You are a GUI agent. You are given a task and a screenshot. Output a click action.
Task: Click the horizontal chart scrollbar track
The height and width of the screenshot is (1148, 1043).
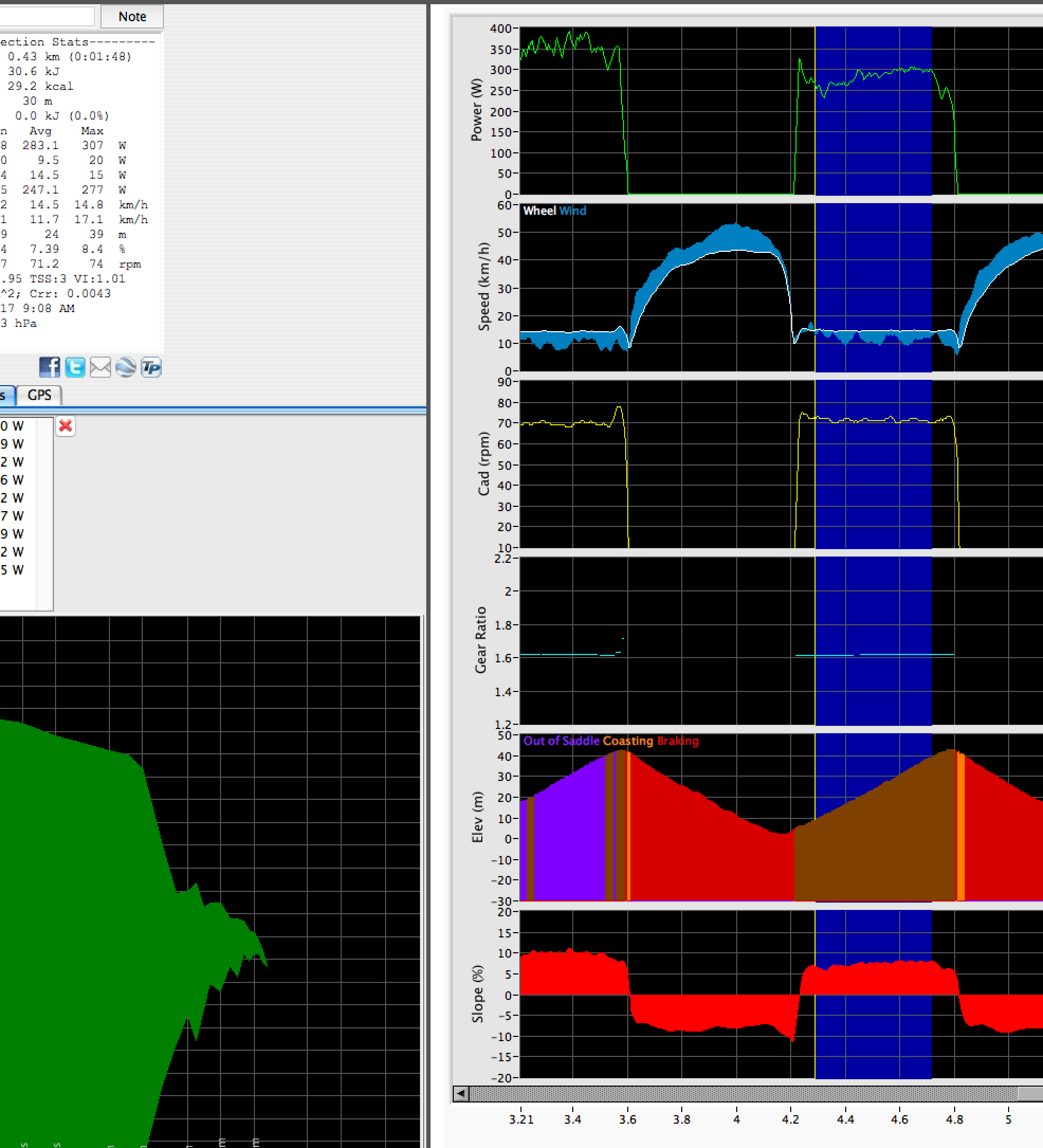point(740,1094)
